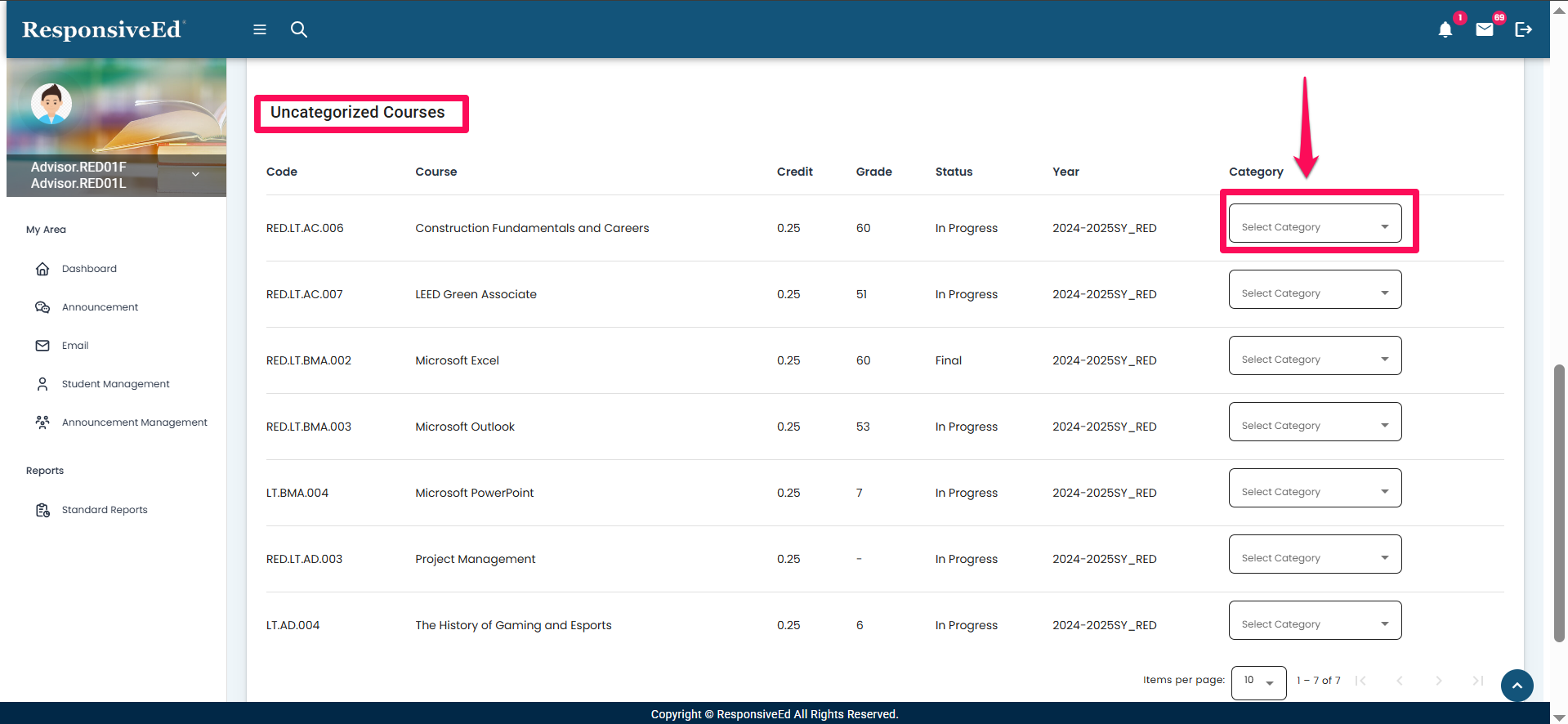Click the vertical page scrollbar
The image size is (1568, 724).
click(1559, 503)
